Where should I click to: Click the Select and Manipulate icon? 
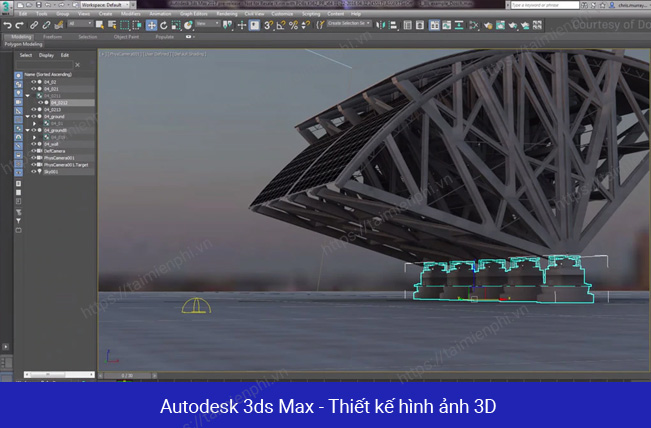[242, 25]
